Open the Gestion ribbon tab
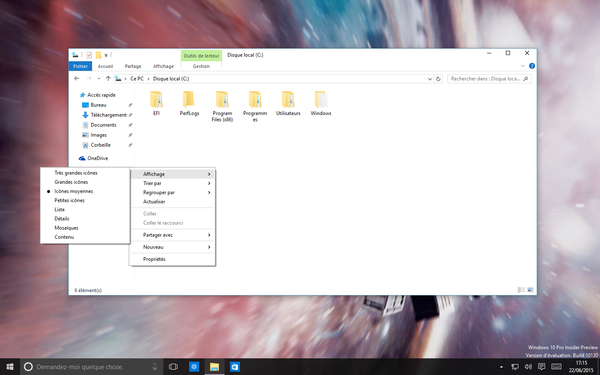The height and width of the screenshot is (375, 600). tap(201, 66)
